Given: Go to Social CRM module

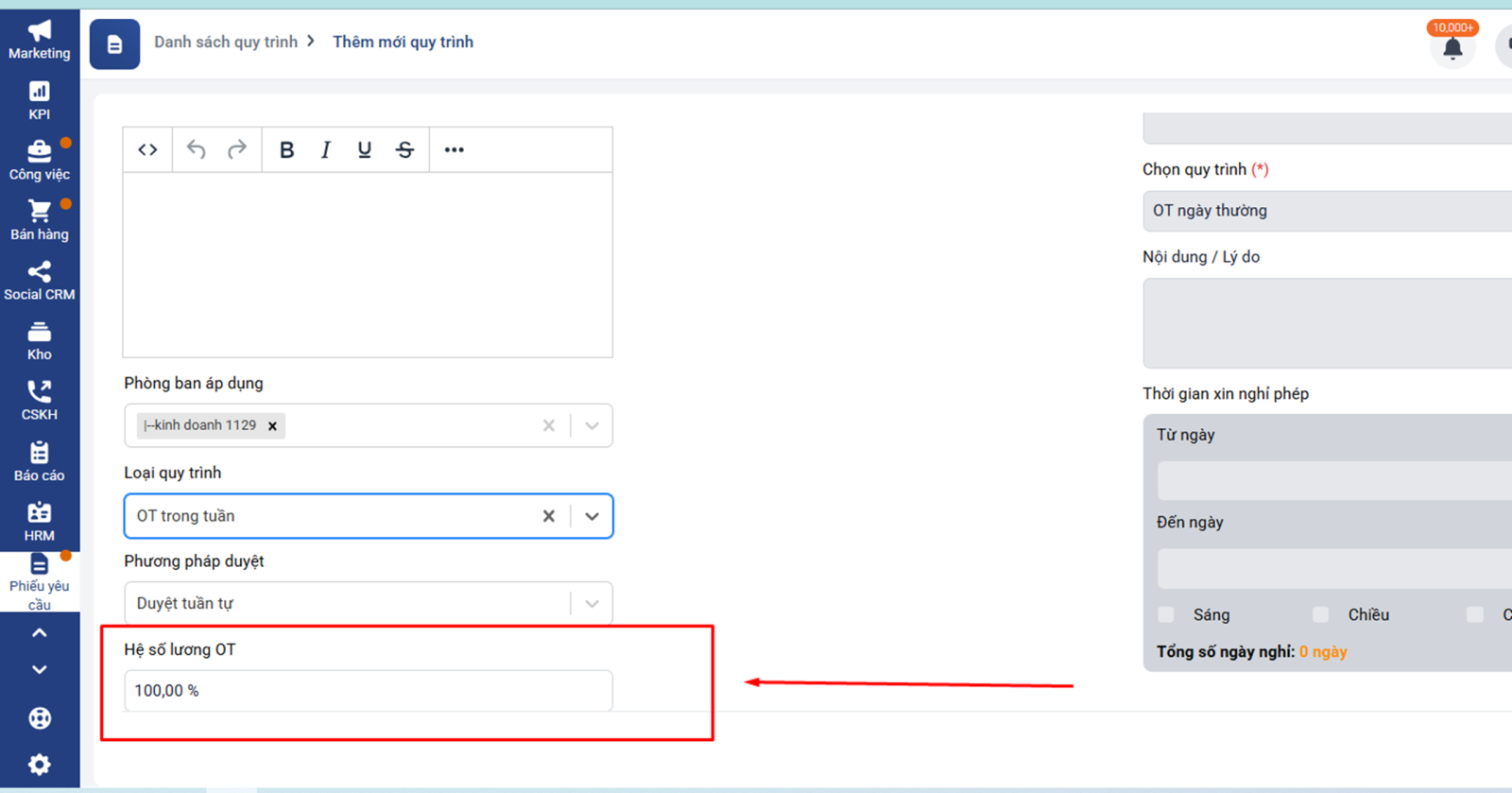Looking at the screenshot, I should [39, 281].
